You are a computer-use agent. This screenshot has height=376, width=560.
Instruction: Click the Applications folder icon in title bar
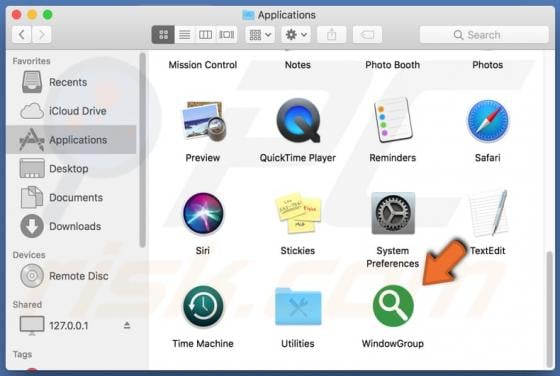(x=249, y=15)
